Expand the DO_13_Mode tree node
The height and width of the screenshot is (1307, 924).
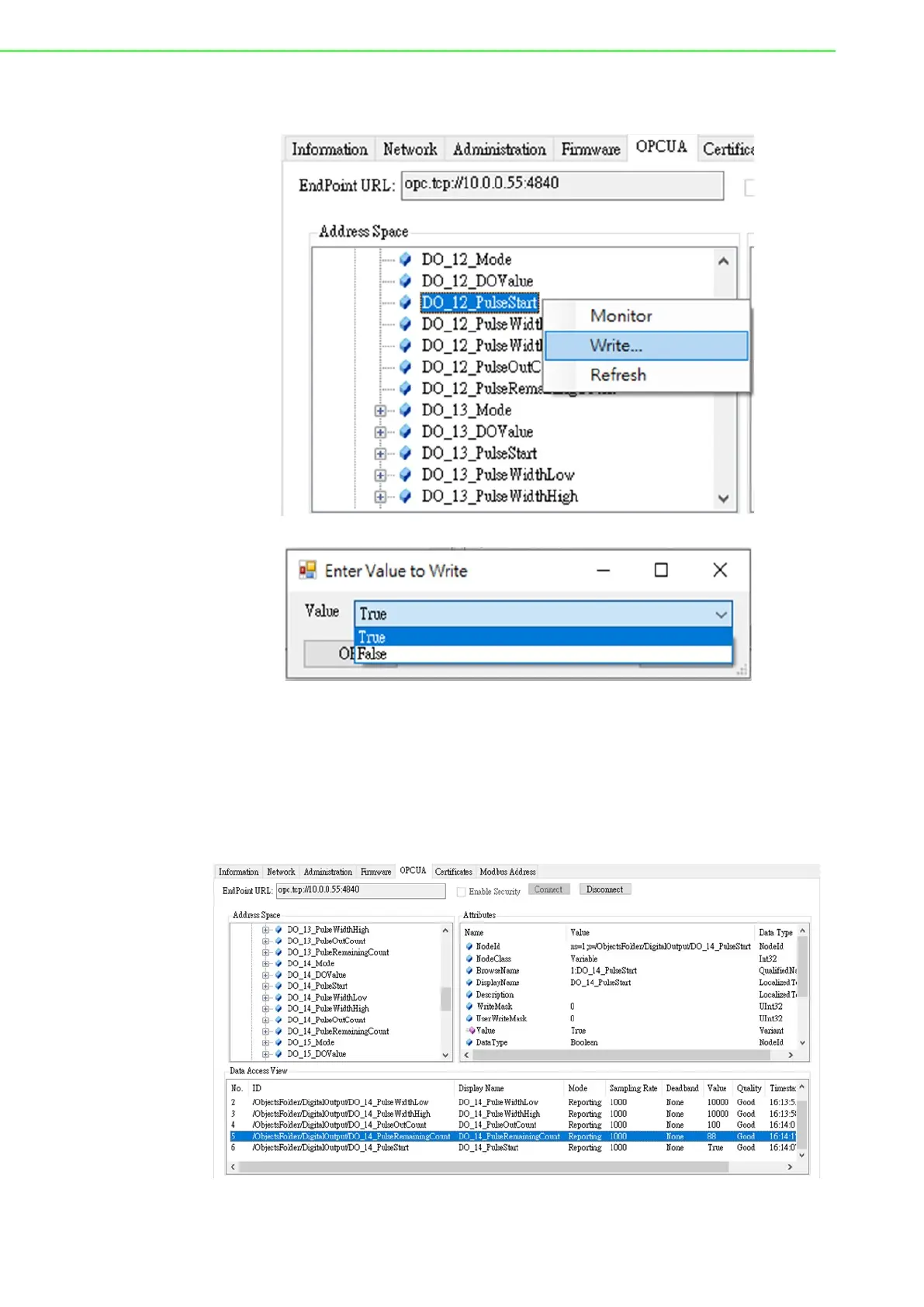coord(380,411)
